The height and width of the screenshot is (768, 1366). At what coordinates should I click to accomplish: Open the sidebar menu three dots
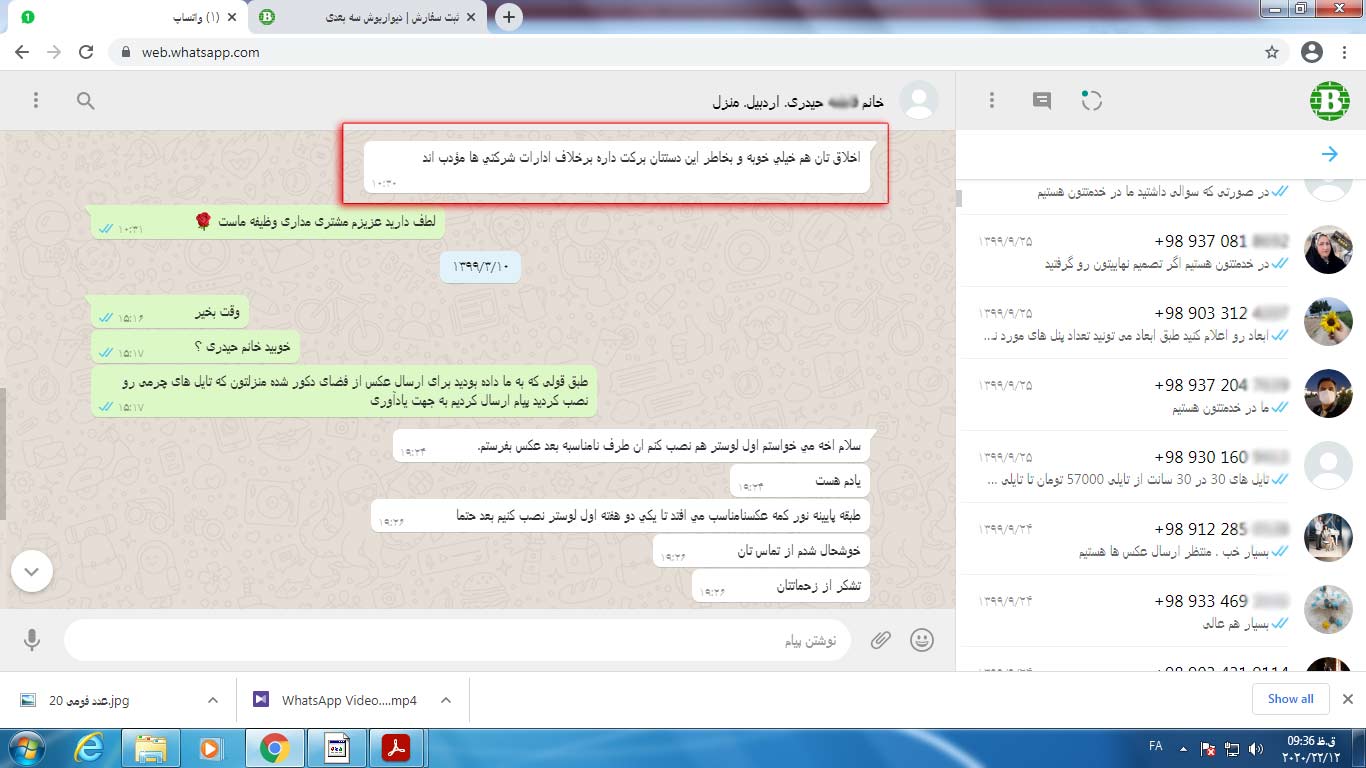[x=992, y=100]
